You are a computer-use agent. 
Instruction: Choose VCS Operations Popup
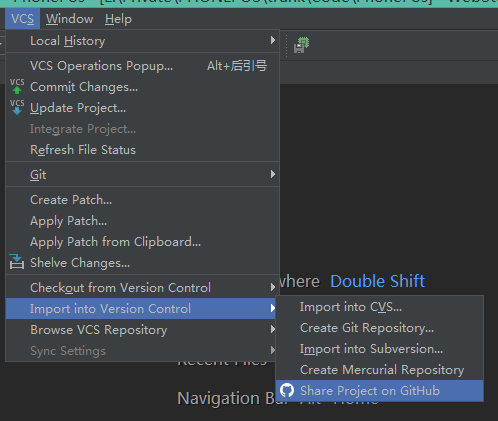[x=142, y=66]
